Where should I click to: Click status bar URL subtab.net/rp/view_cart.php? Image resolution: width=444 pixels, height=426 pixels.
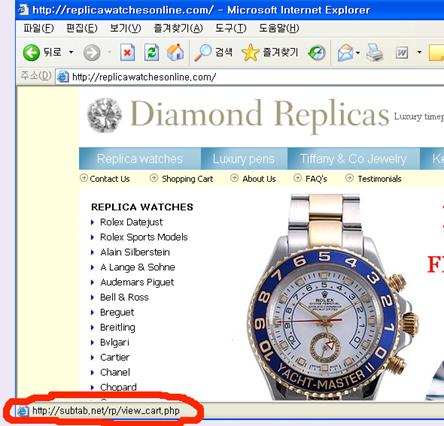(106, 411)
